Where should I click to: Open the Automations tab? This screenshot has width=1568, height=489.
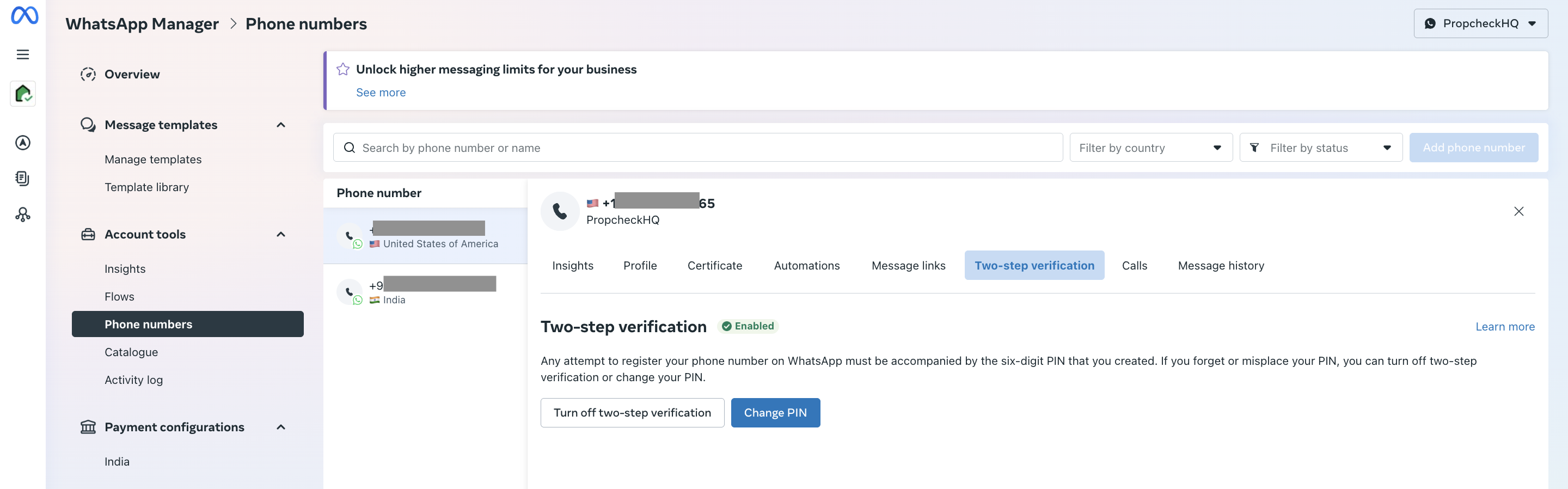(x=806, y=266)
